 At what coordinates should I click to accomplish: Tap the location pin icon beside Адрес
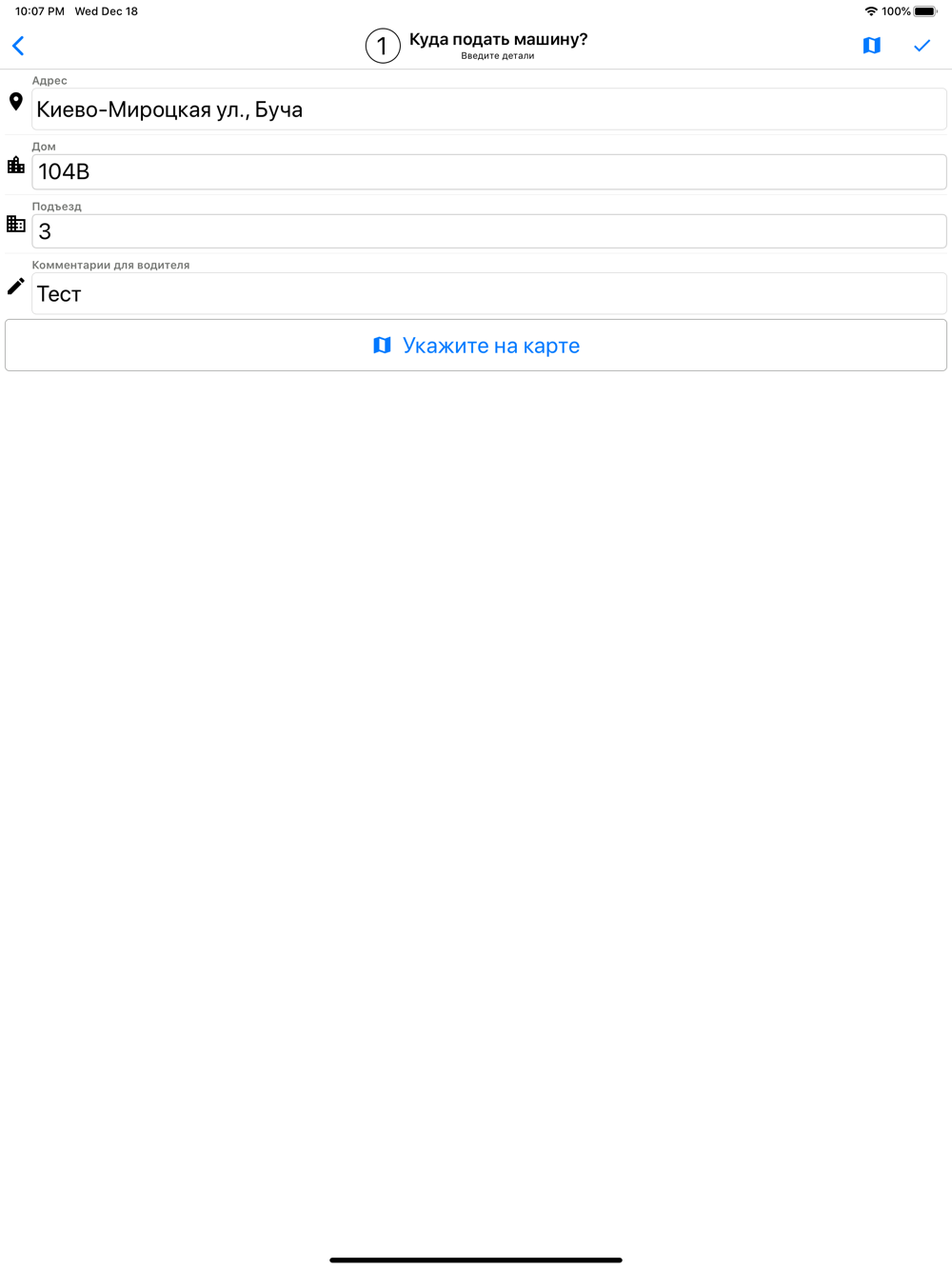(x=16, y=102)
